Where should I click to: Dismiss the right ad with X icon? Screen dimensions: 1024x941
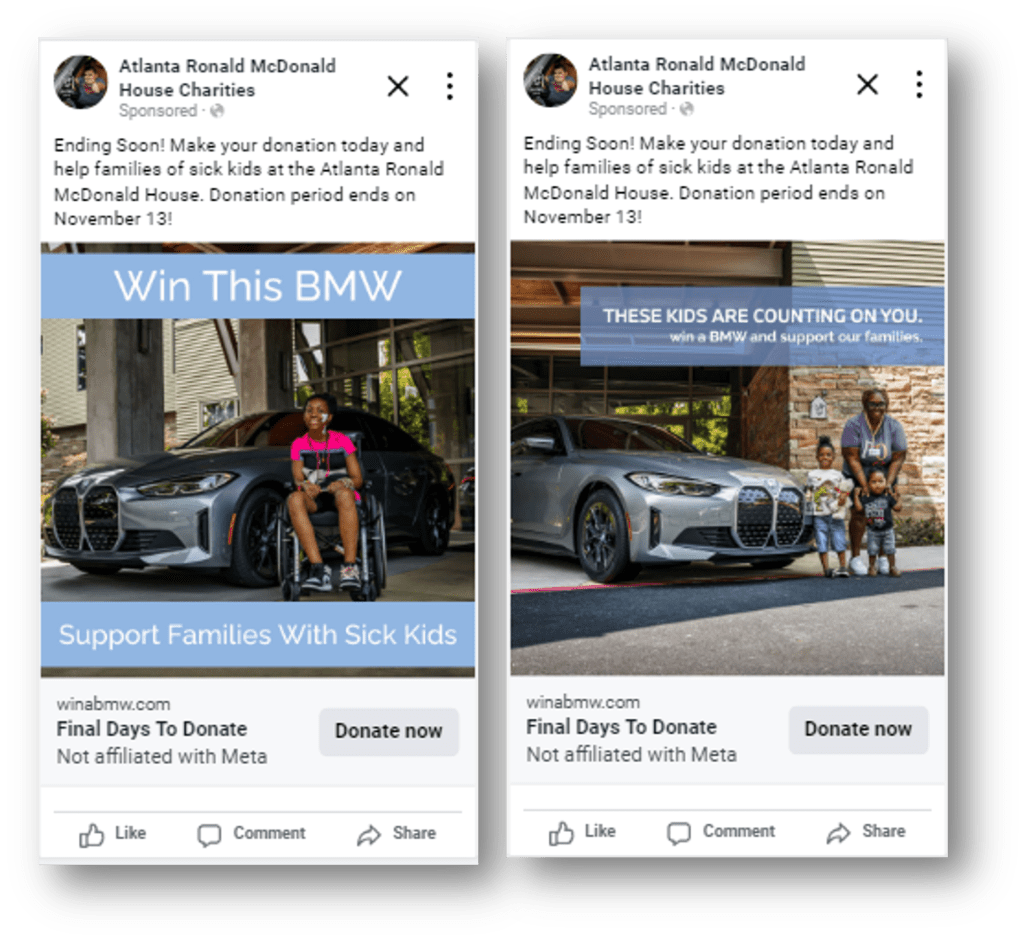coord(867,84)
